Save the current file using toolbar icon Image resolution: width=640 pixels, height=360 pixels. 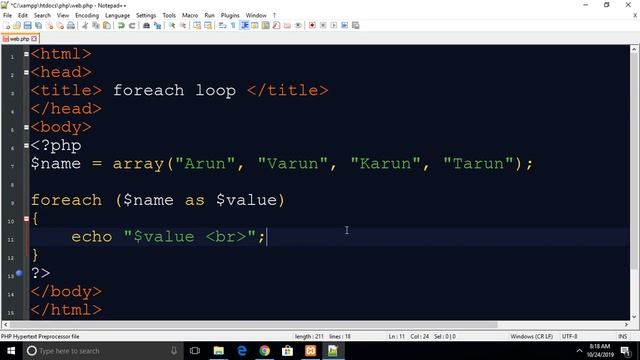pyautogui.click(x=27, y=25)
